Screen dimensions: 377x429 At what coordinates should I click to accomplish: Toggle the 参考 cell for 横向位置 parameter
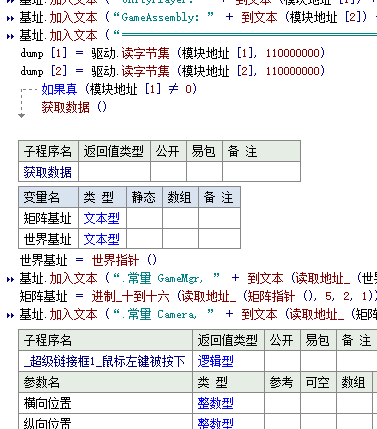283,403
